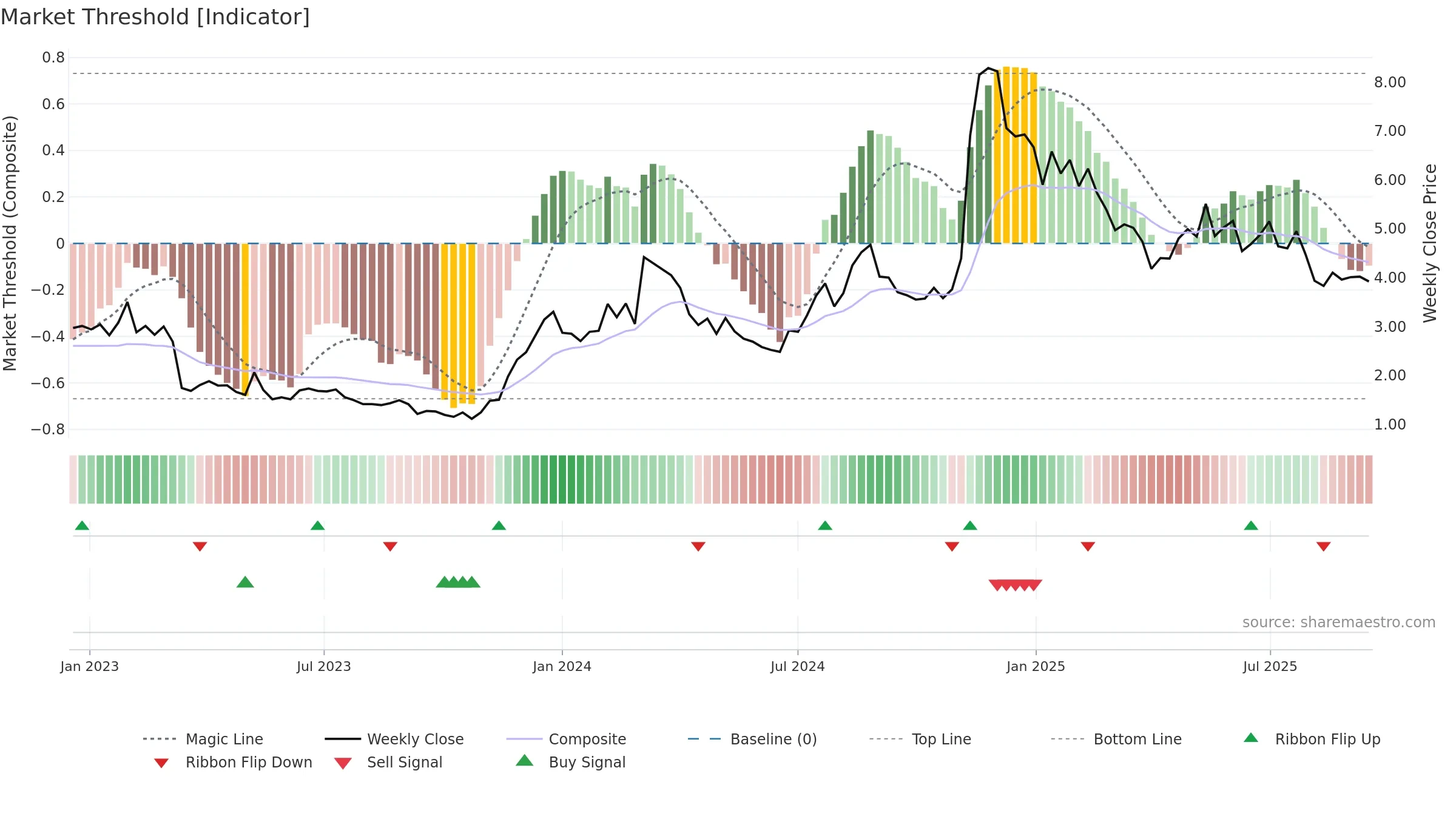
Task: Click the yellow negative bars in Oct 2023
Action: click(458, 325)
